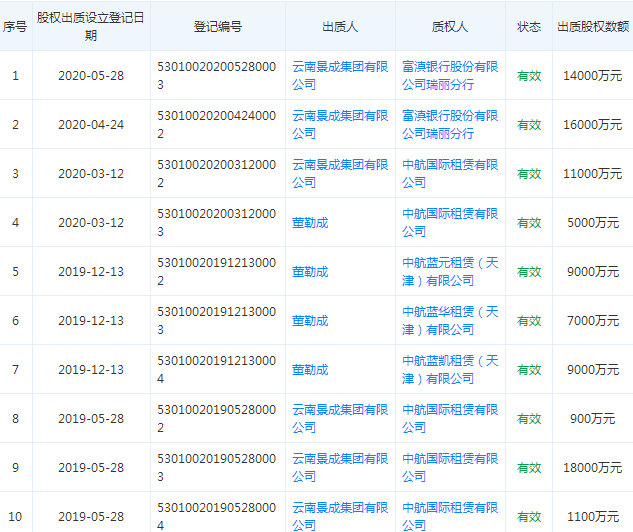
Task: Open 云南景成集团有限公司 pledgor link in row 3
Action: 340,174
